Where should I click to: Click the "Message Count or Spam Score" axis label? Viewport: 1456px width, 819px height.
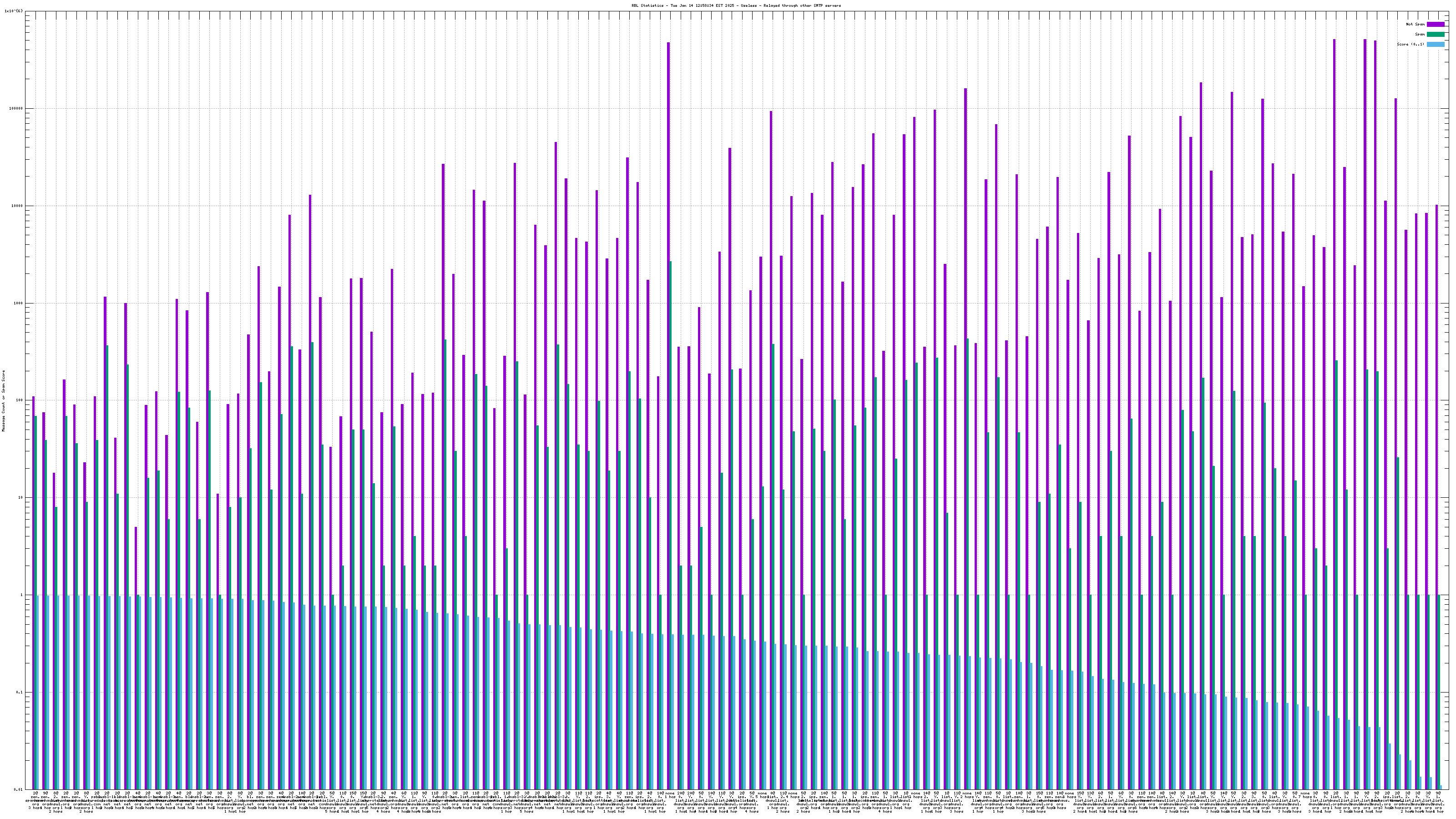[3, 401]
